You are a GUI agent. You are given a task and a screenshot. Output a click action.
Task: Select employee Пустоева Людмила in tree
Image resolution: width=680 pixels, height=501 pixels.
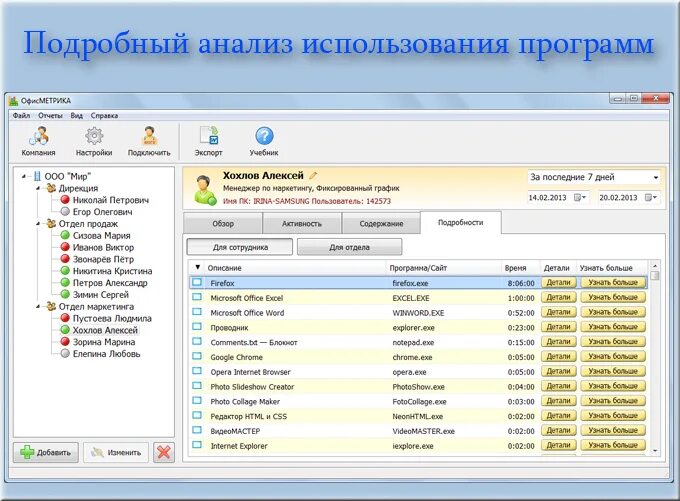[x=112, y=318]
